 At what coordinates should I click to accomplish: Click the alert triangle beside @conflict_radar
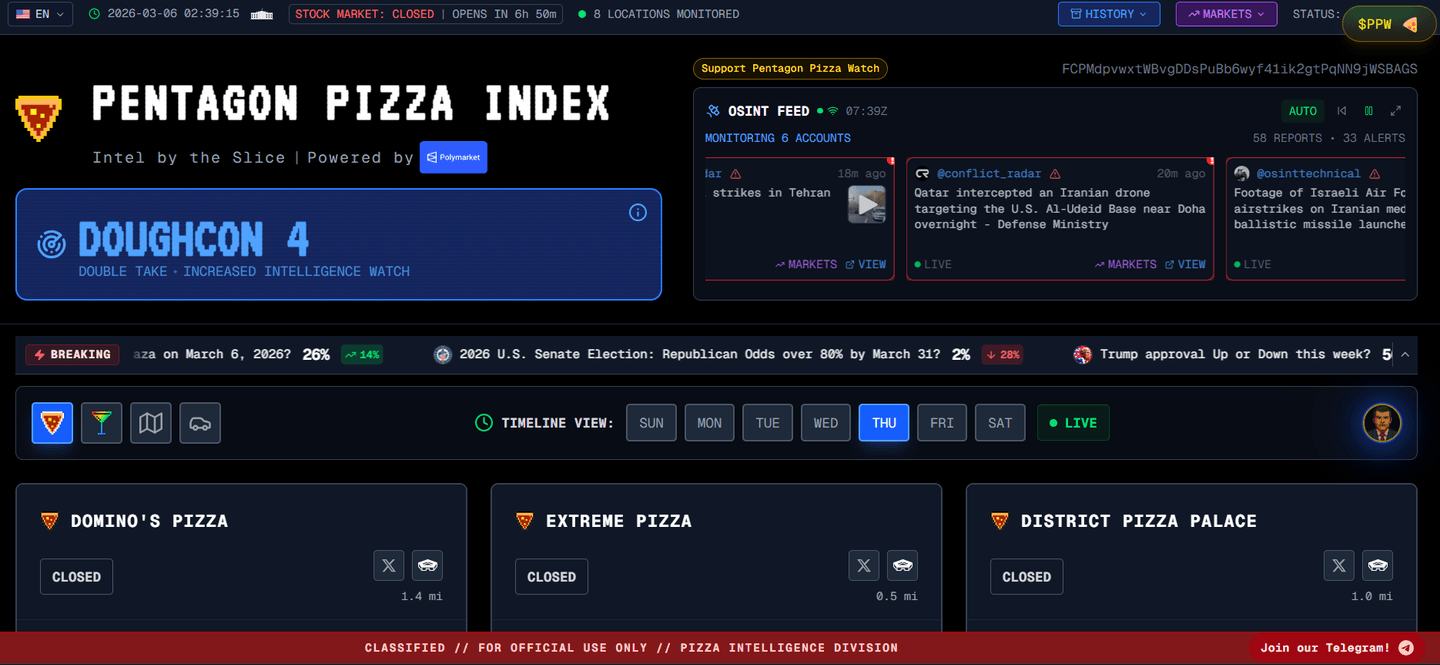pos(1055,174)
